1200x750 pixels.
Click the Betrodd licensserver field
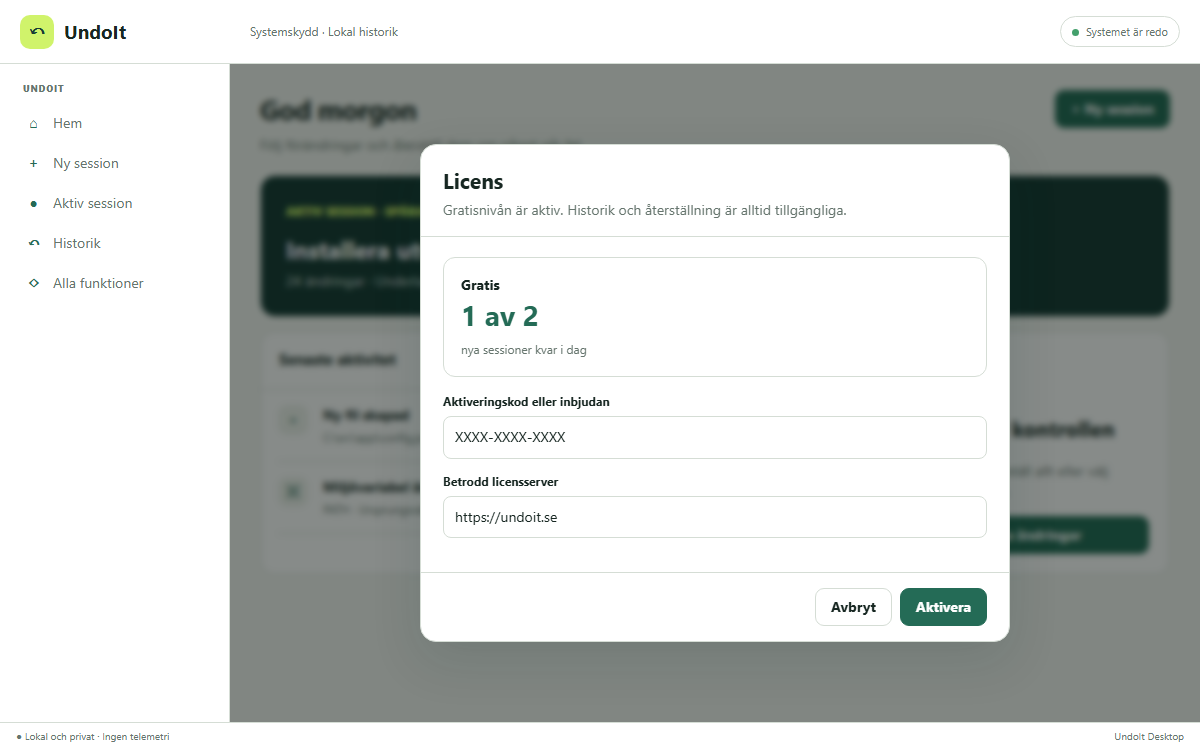click(x=715, y=518)
